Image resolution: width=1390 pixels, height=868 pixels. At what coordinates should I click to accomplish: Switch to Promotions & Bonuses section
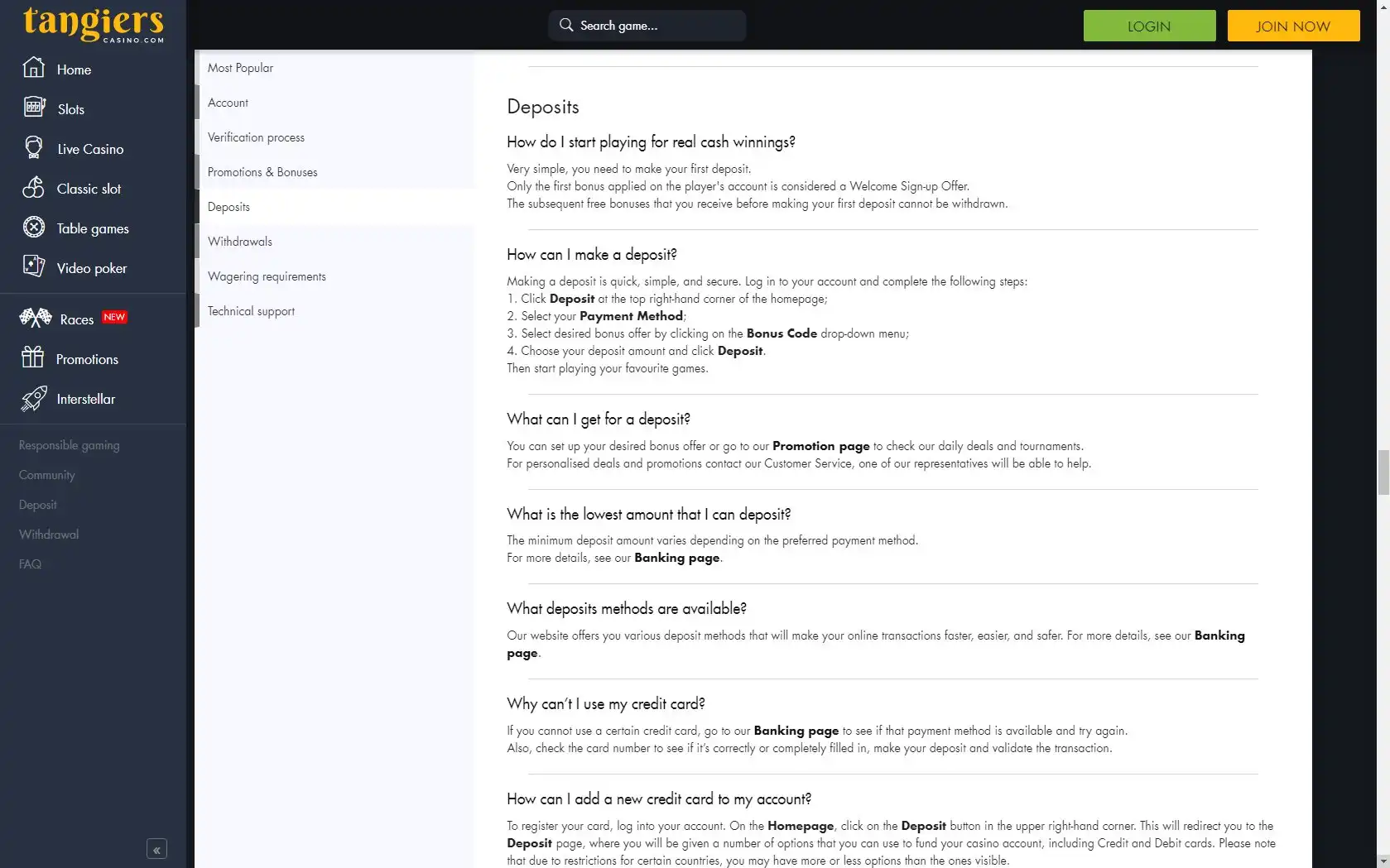pos(262,172)
